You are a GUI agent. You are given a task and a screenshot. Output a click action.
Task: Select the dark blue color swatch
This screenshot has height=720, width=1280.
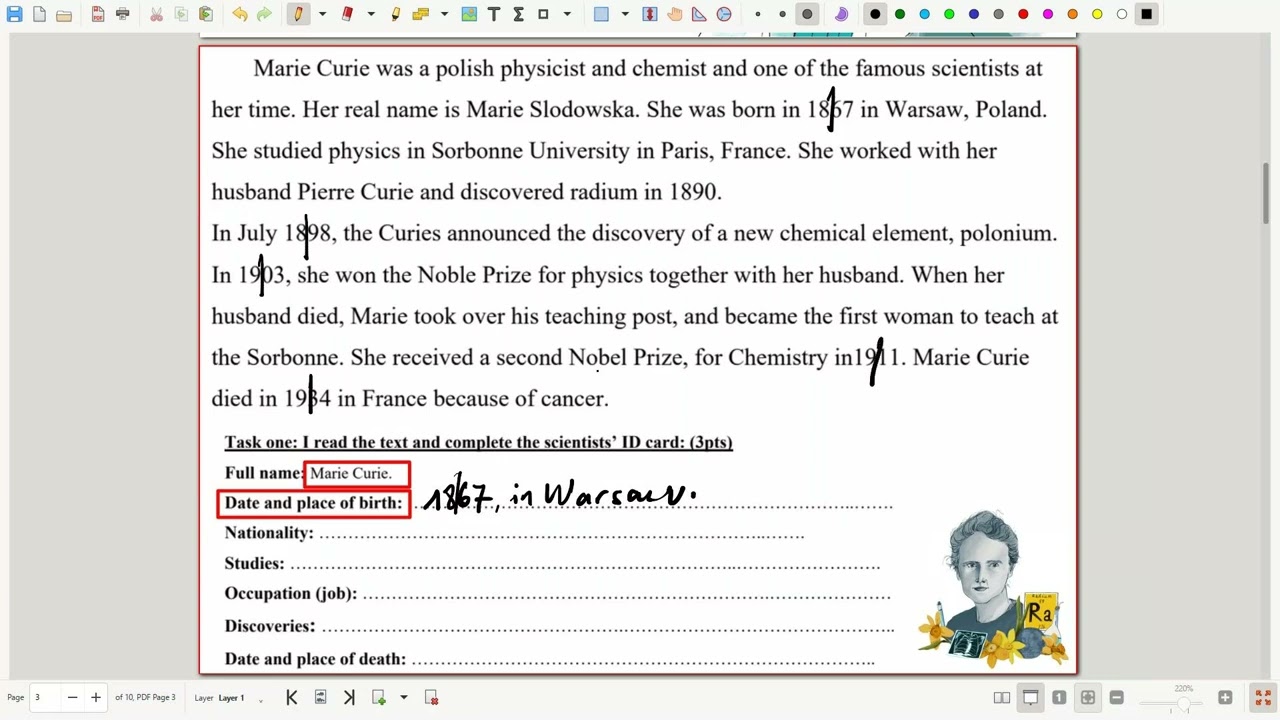click(974, 14)
